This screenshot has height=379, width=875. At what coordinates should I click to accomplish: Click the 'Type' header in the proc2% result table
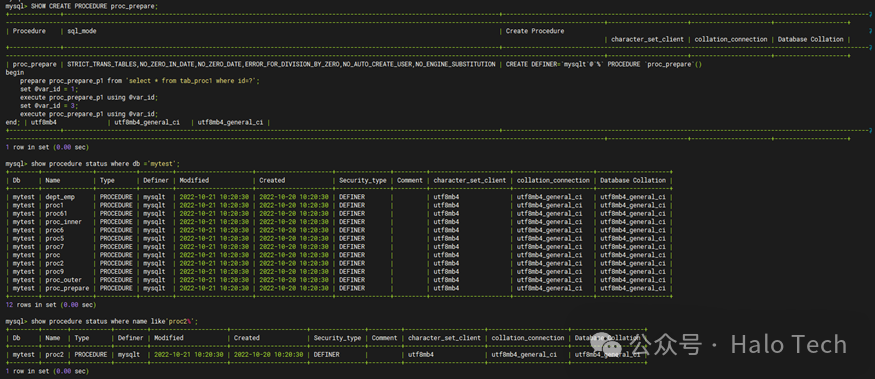tap(82, 338)
